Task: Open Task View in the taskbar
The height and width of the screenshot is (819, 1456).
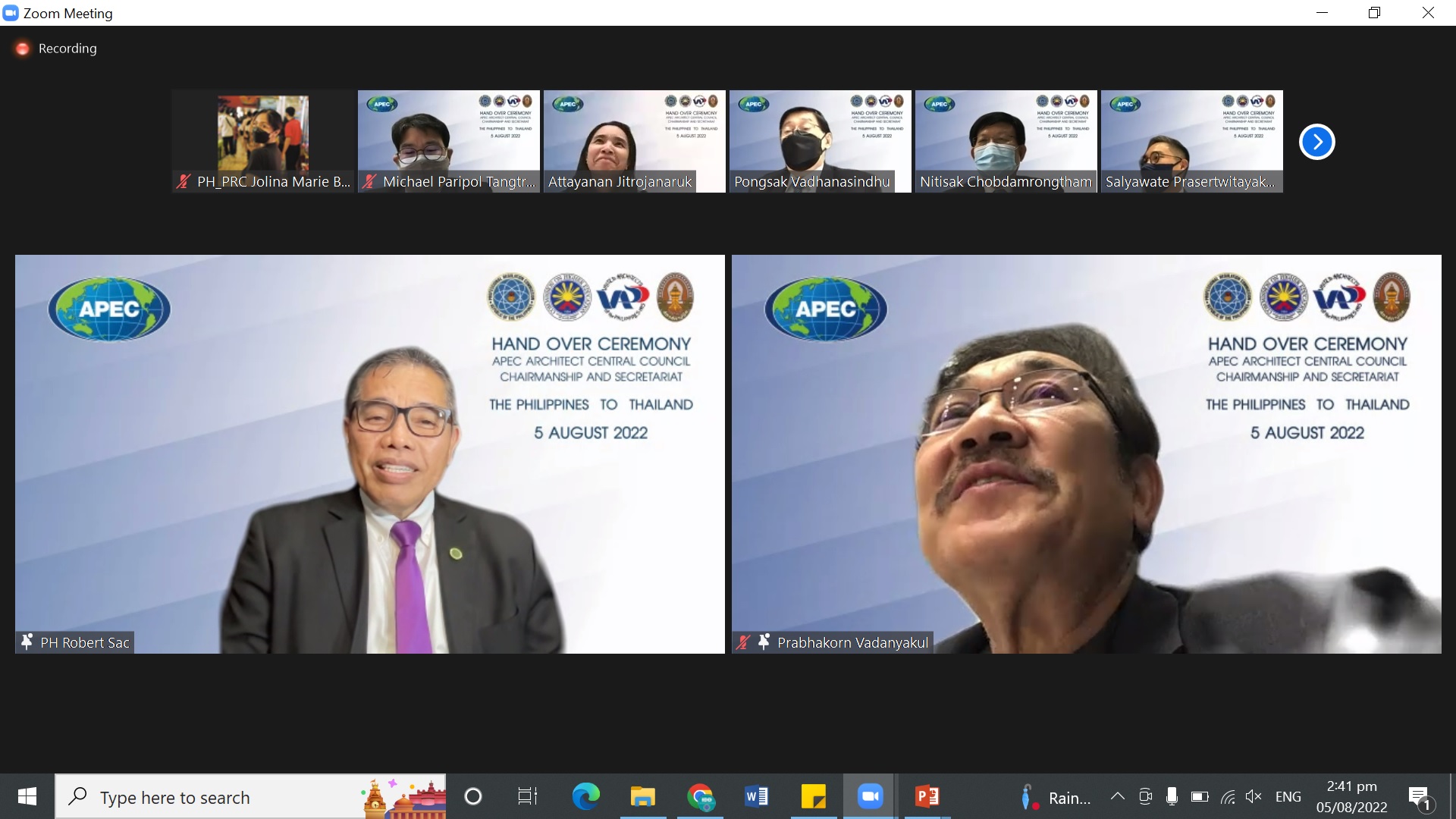Action: pos(527,796)
